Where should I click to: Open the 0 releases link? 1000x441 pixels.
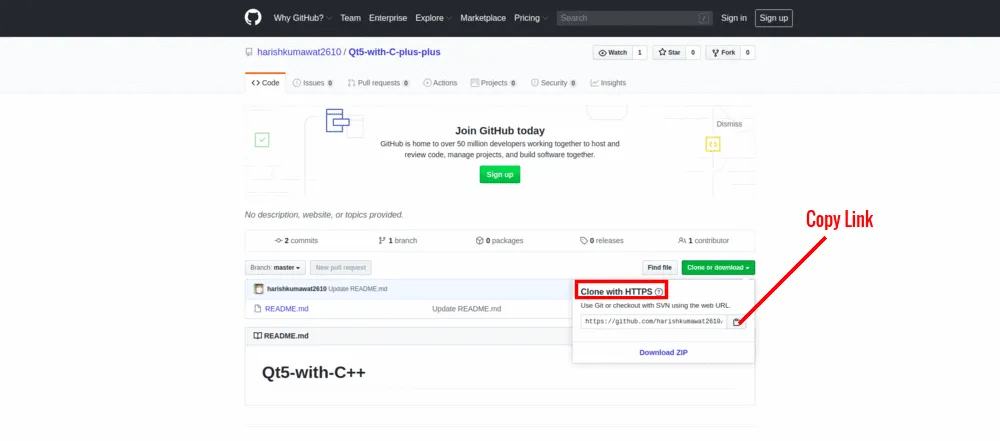601,241
